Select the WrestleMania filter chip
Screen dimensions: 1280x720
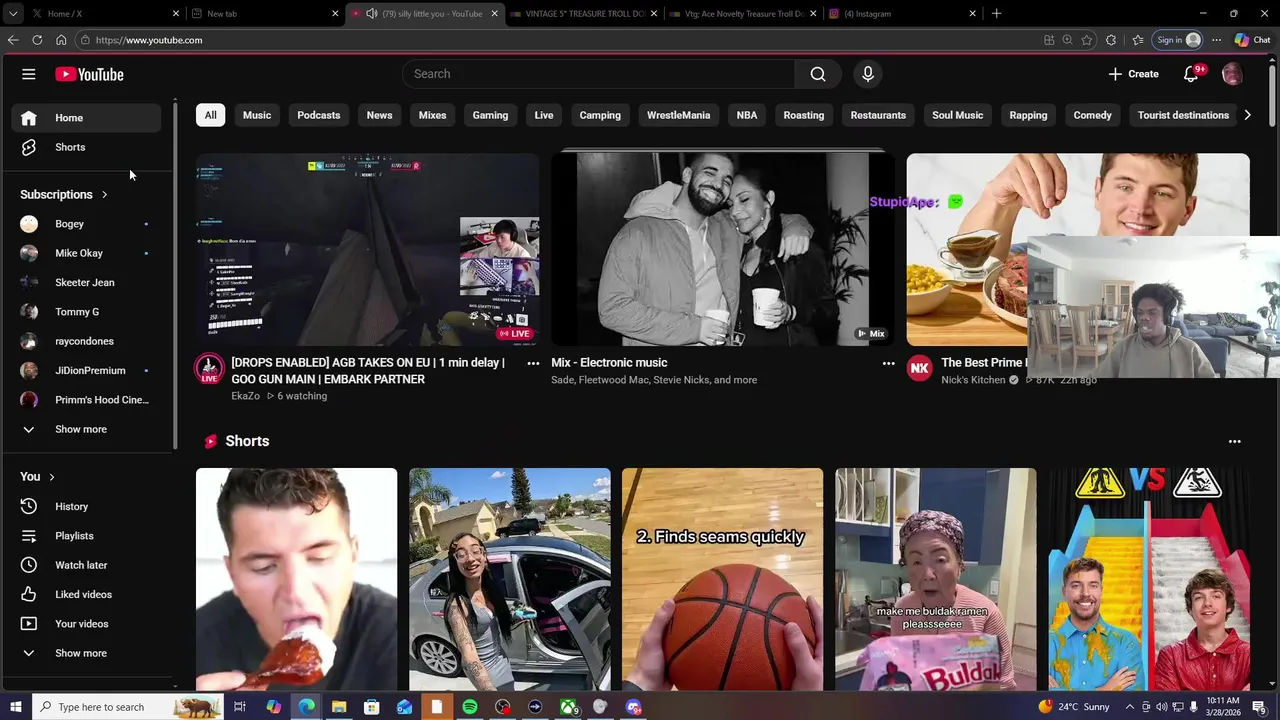pyautogui.click(x=678, y=115)
